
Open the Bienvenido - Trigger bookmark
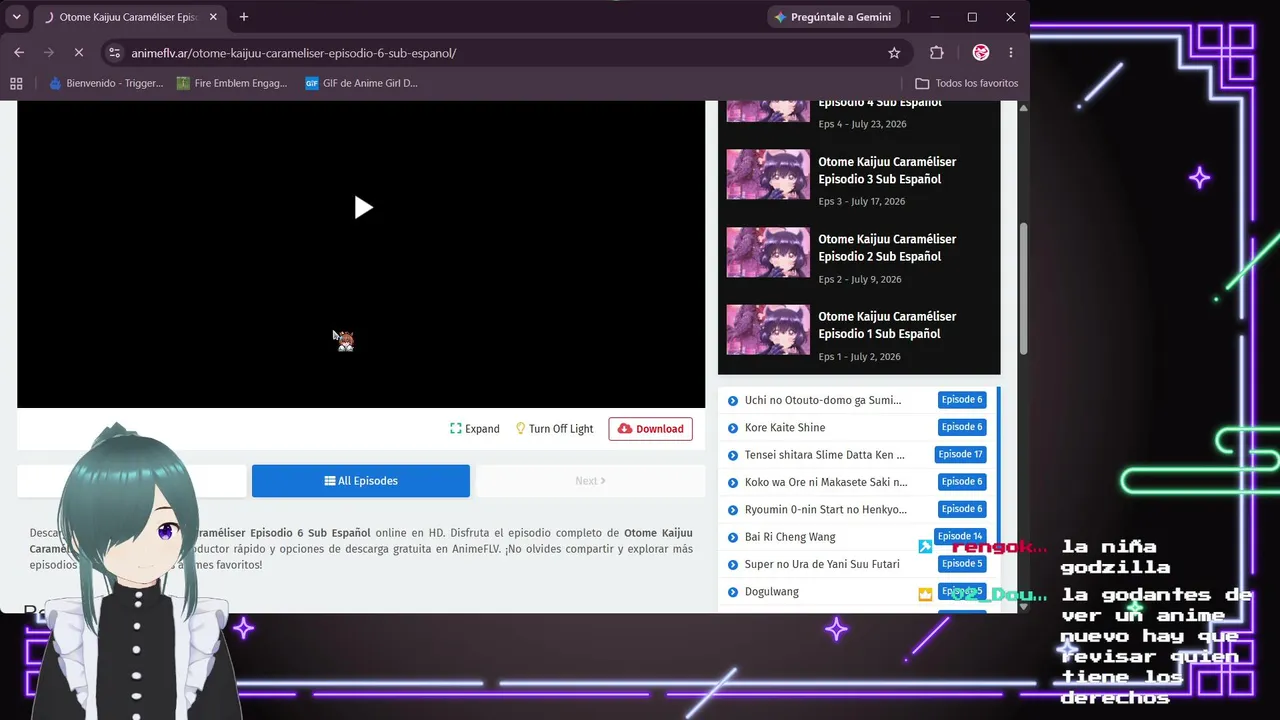tap(106, 83)
